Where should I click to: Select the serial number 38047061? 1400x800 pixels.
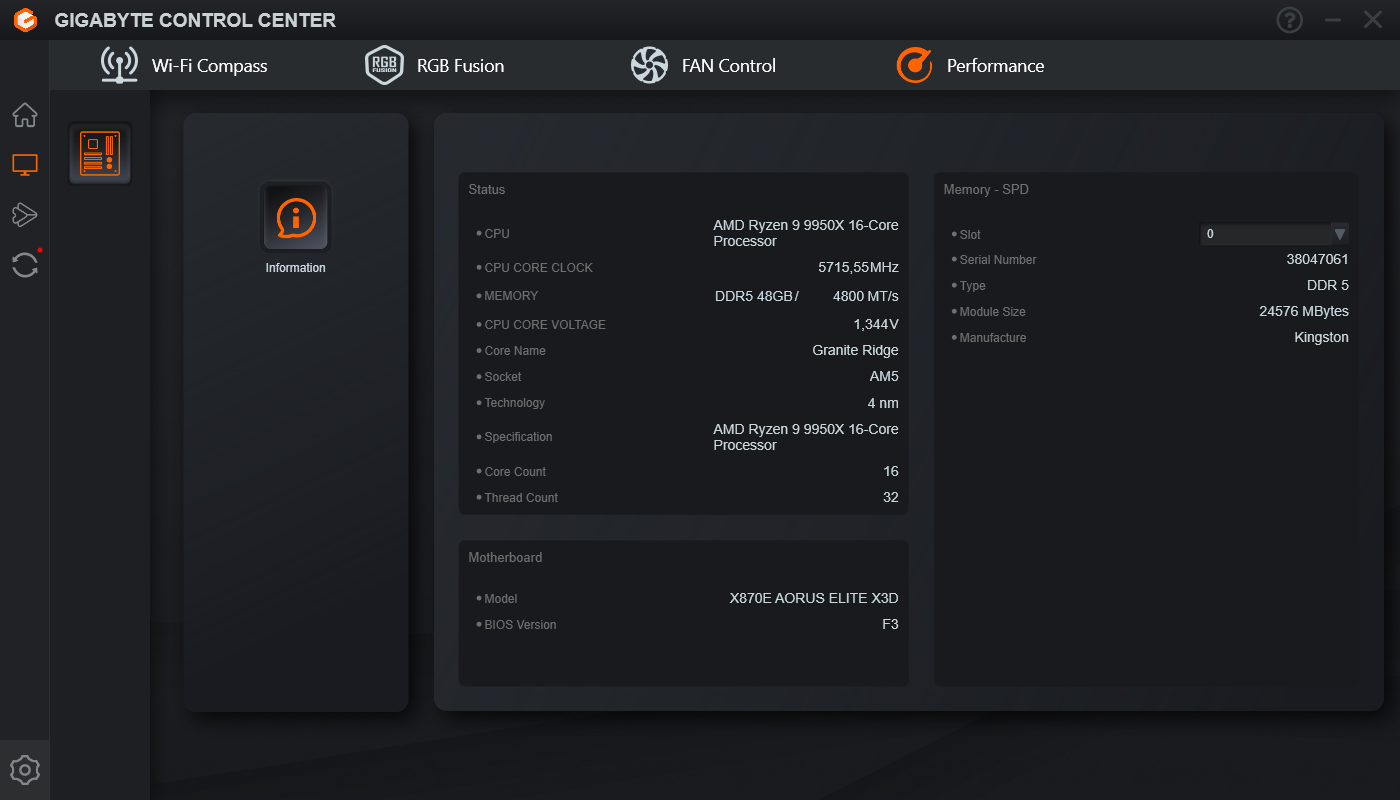1317,259
